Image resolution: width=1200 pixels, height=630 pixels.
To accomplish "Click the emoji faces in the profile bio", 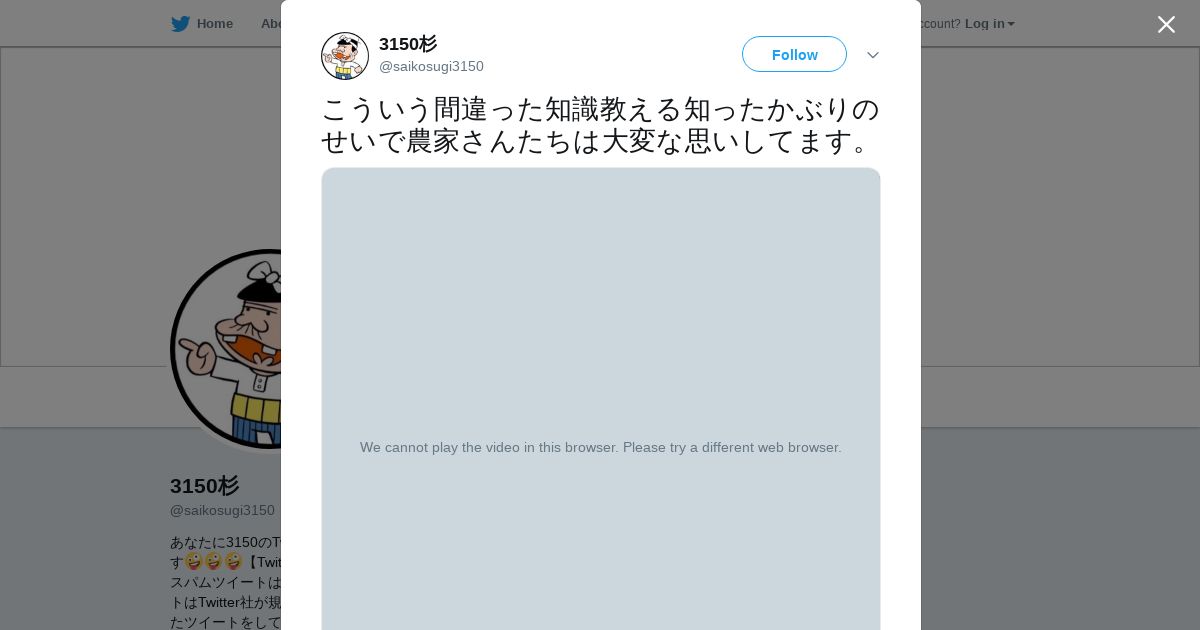I will tap(214, 562).
